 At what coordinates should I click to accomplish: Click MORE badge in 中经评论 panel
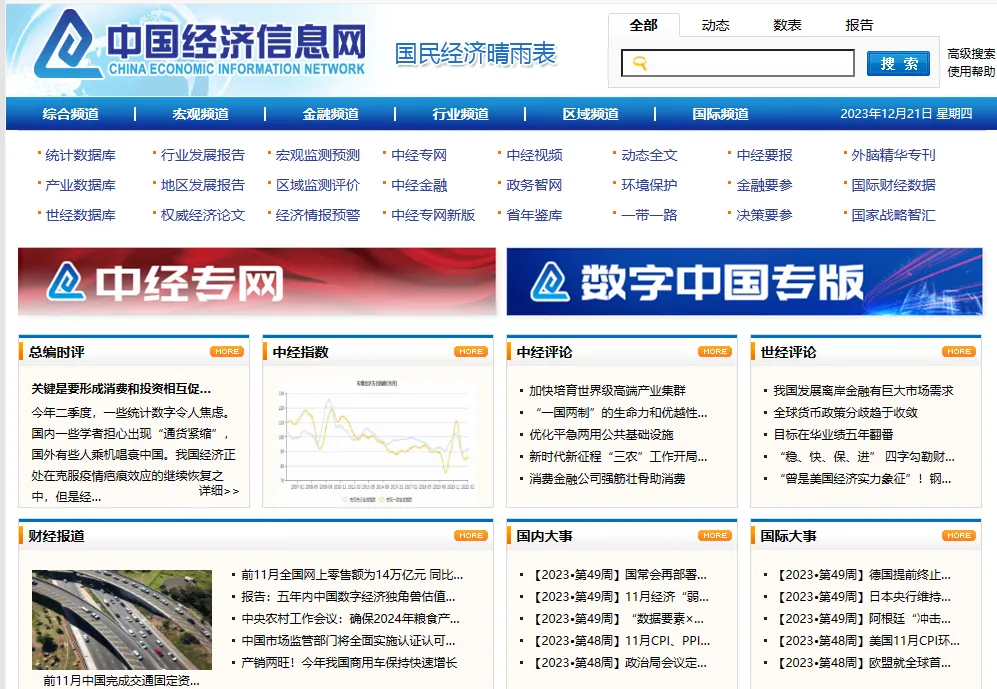715,351
